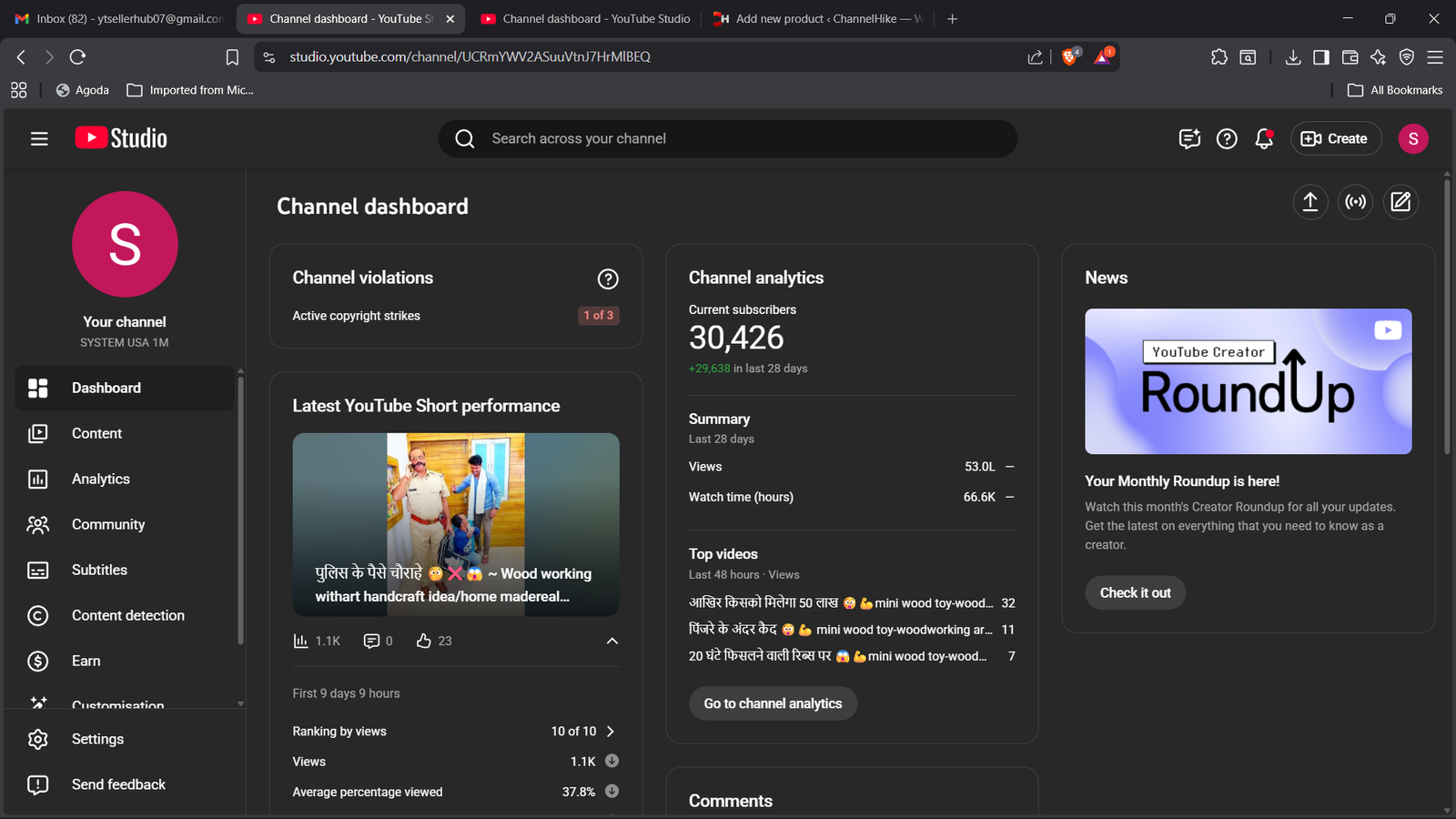Image resolution: width=1456 pixels, height=819 pixels.
Task: Collapse the Short performance details chevron
Action: [612, 642]
